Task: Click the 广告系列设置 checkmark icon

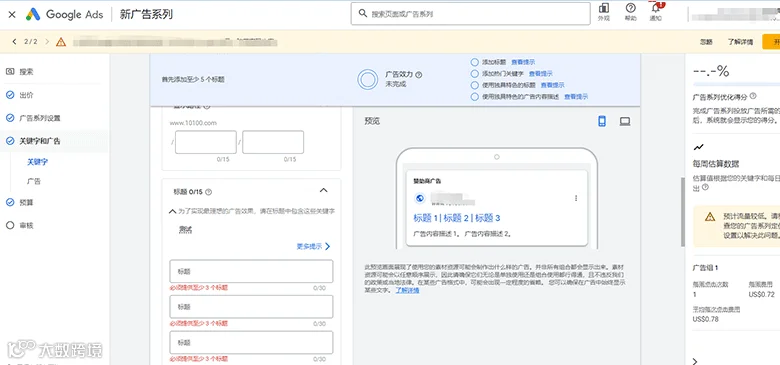Action: tap(10, 118)
